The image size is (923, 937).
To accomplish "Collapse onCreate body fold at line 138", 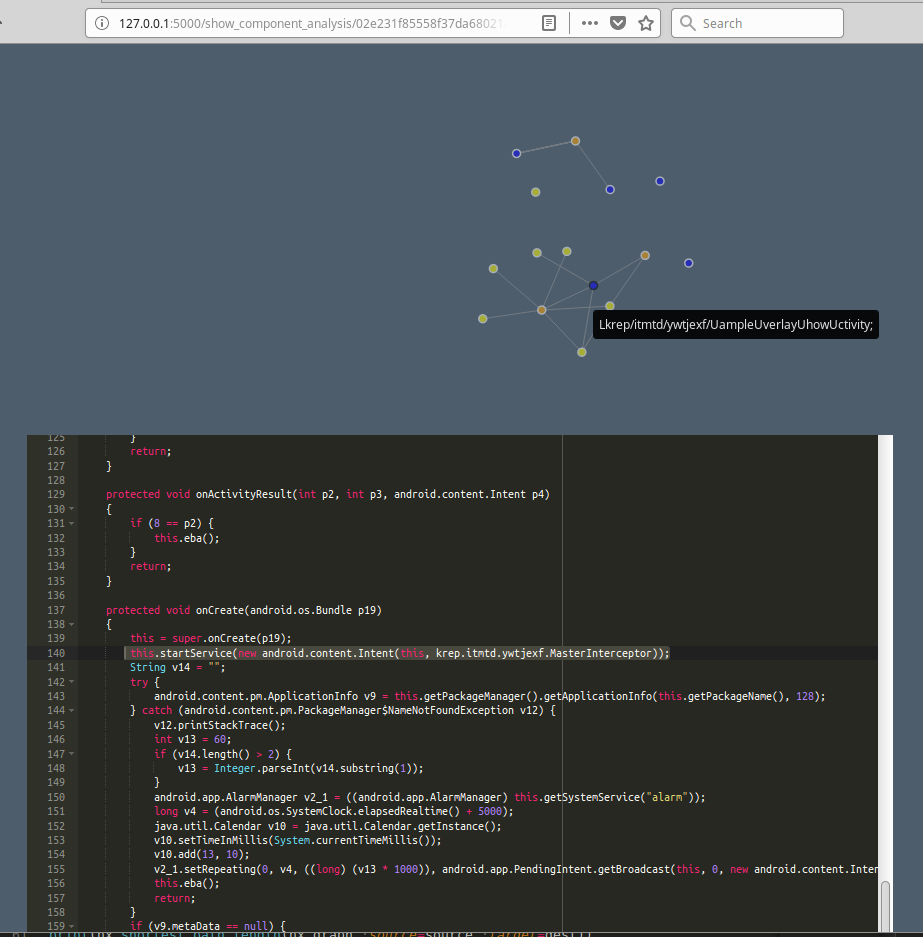I will [72, 624].
